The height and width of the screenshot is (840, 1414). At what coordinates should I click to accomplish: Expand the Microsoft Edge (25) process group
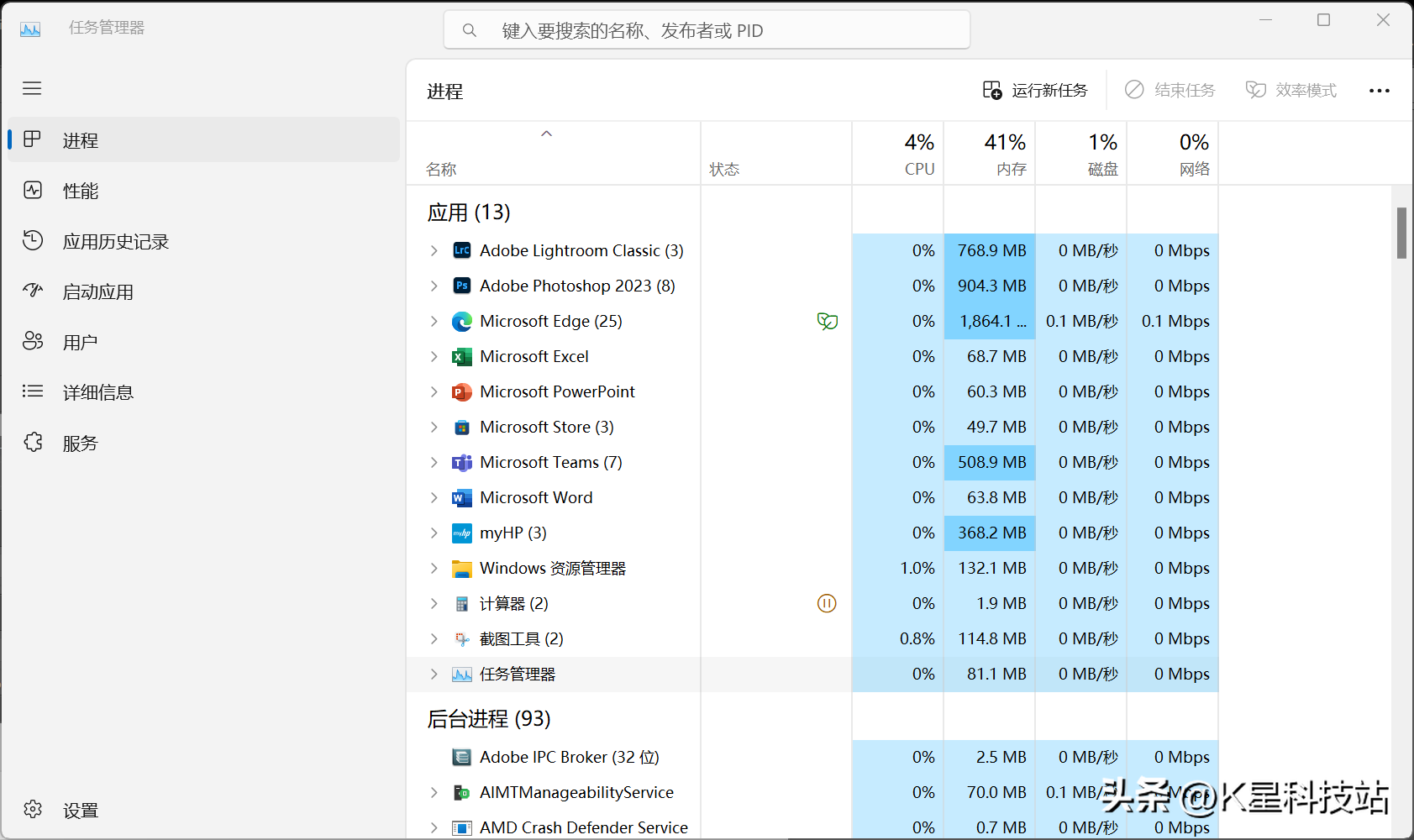pyautogui.click(x=434, y=322)
